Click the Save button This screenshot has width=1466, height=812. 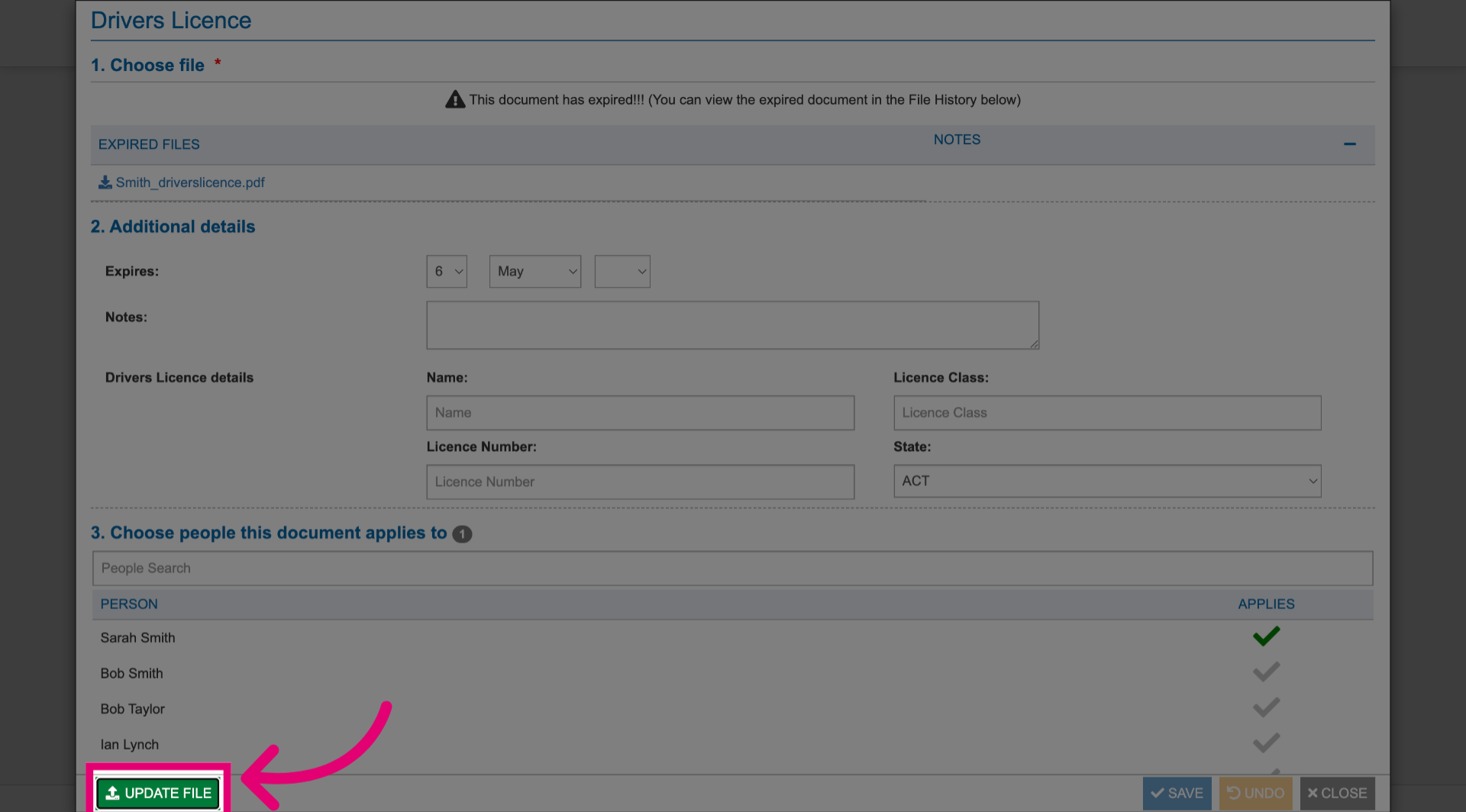click(1177, 794)
